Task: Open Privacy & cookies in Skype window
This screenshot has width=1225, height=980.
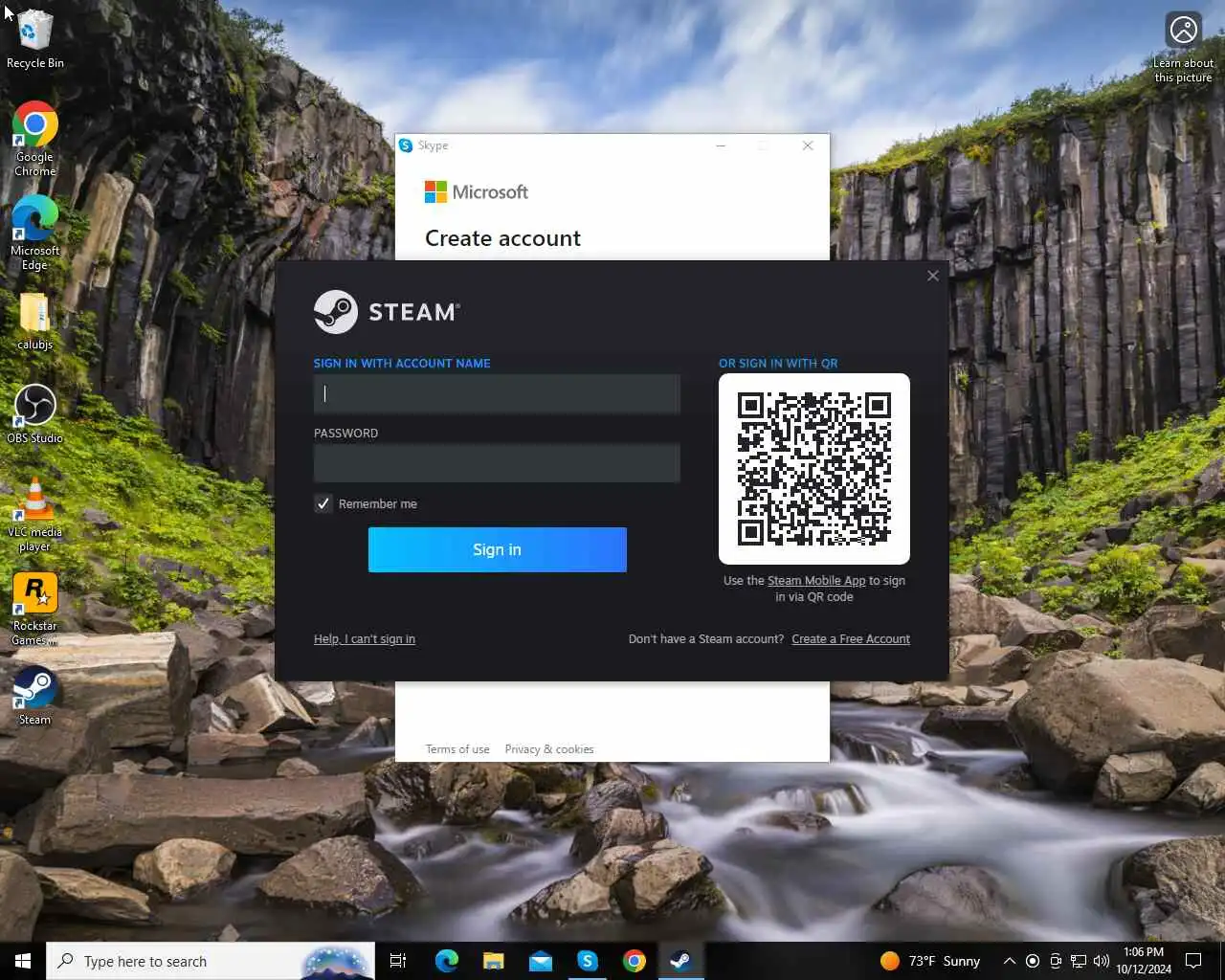Action: (x=549, y=749)
